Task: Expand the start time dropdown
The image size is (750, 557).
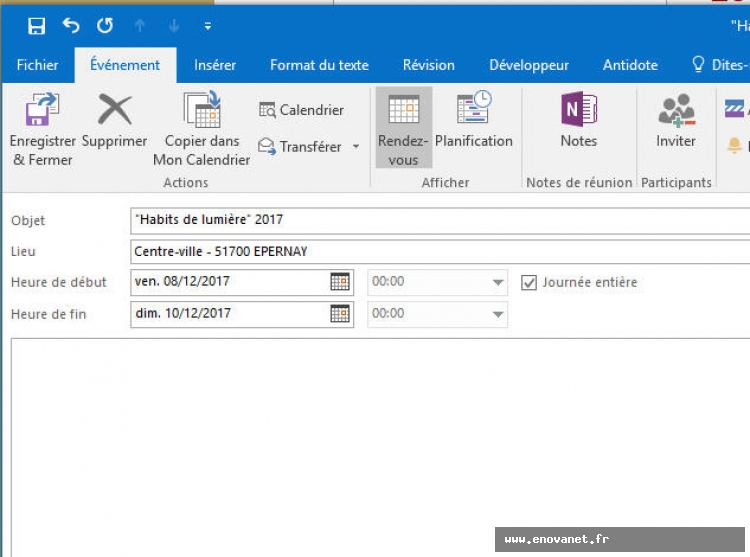Action: 498,282
